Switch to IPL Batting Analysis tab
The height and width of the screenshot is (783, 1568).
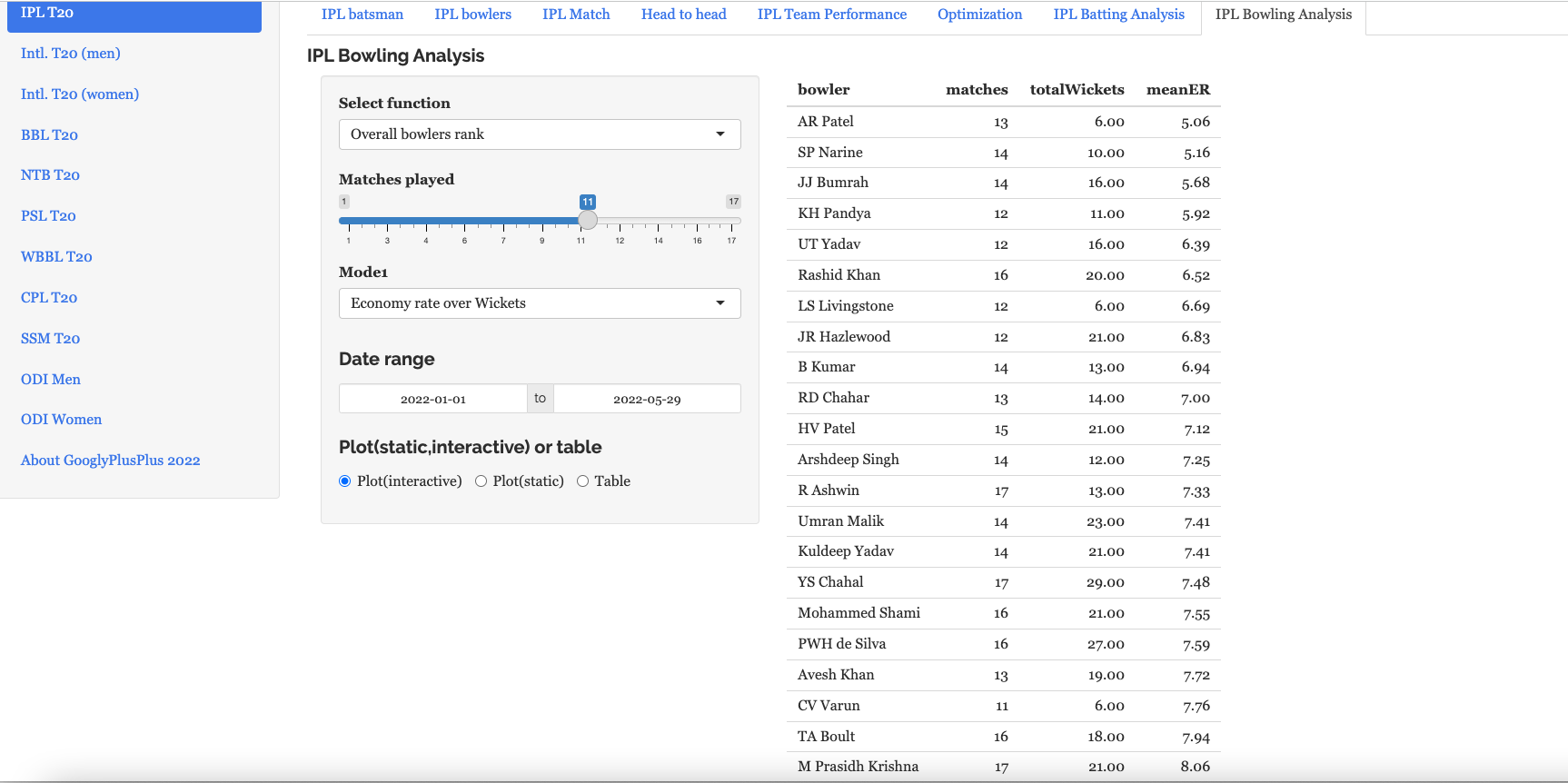(x=1118, y=15)
